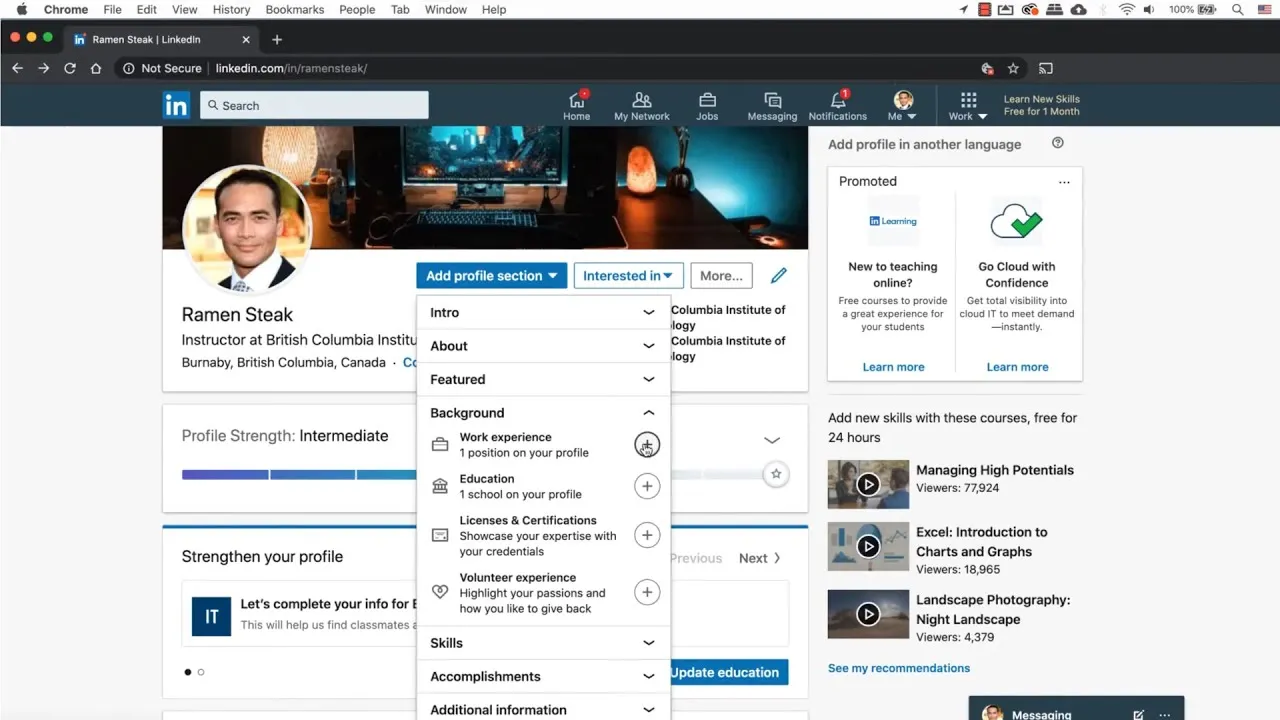Expand the About section
This screenshot has width=1280, height=720.
[x=543, y=346]
